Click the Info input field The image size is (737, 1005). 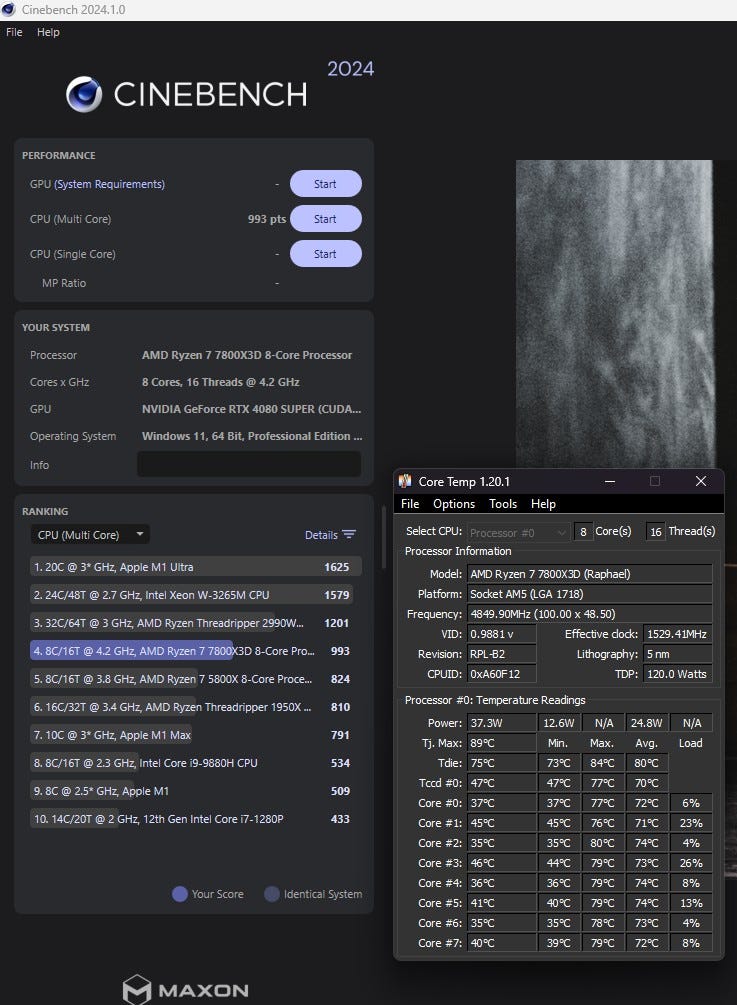point(249,464)
